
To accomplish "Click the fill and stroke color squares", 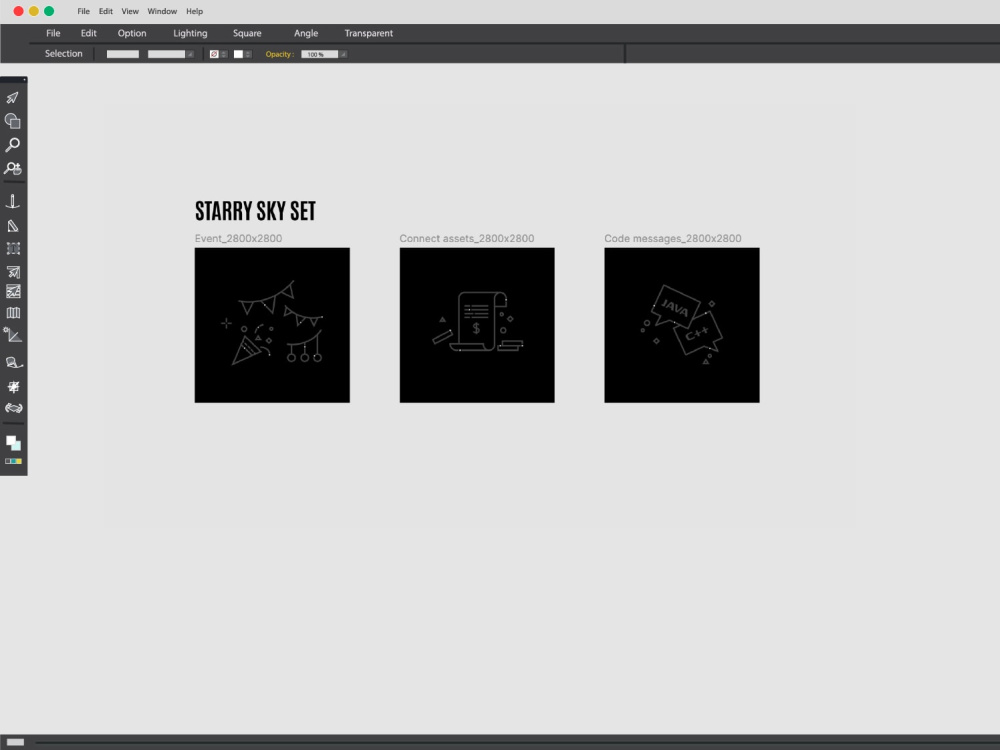I will [13, 443].
